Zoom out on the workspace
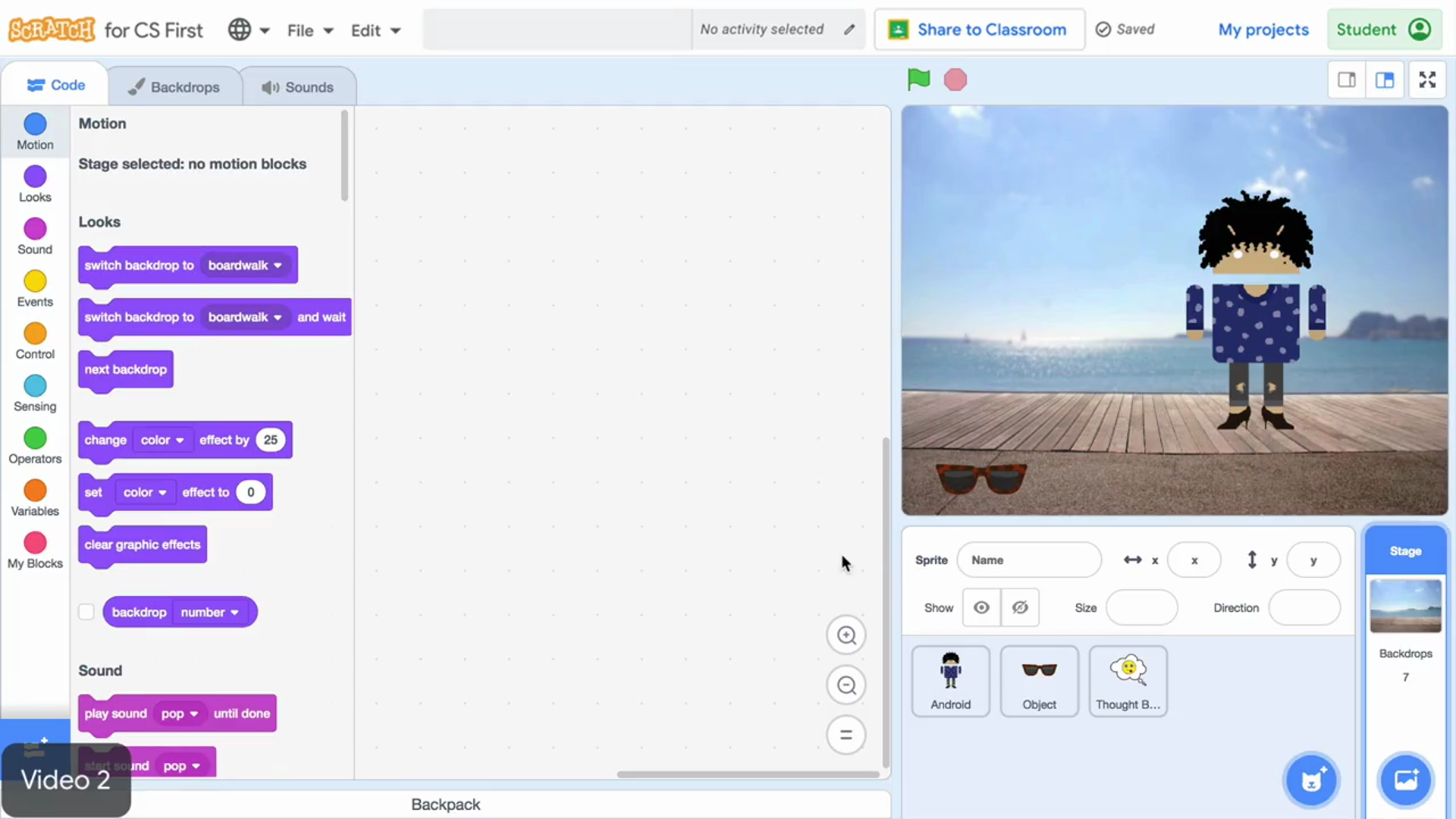Image resolution: width=1456 pixels, height=819 pixels. tap(846, 686)
